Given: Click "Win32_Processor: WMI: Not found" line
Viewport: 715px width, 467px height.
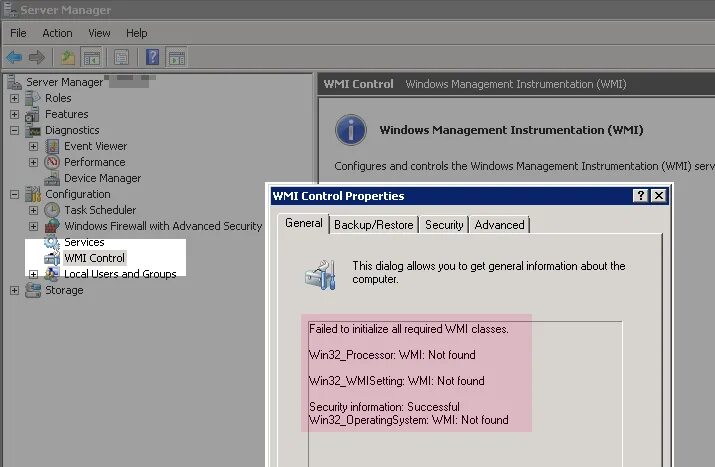Looking at the screenshot, I should click(x=392, y=355).
